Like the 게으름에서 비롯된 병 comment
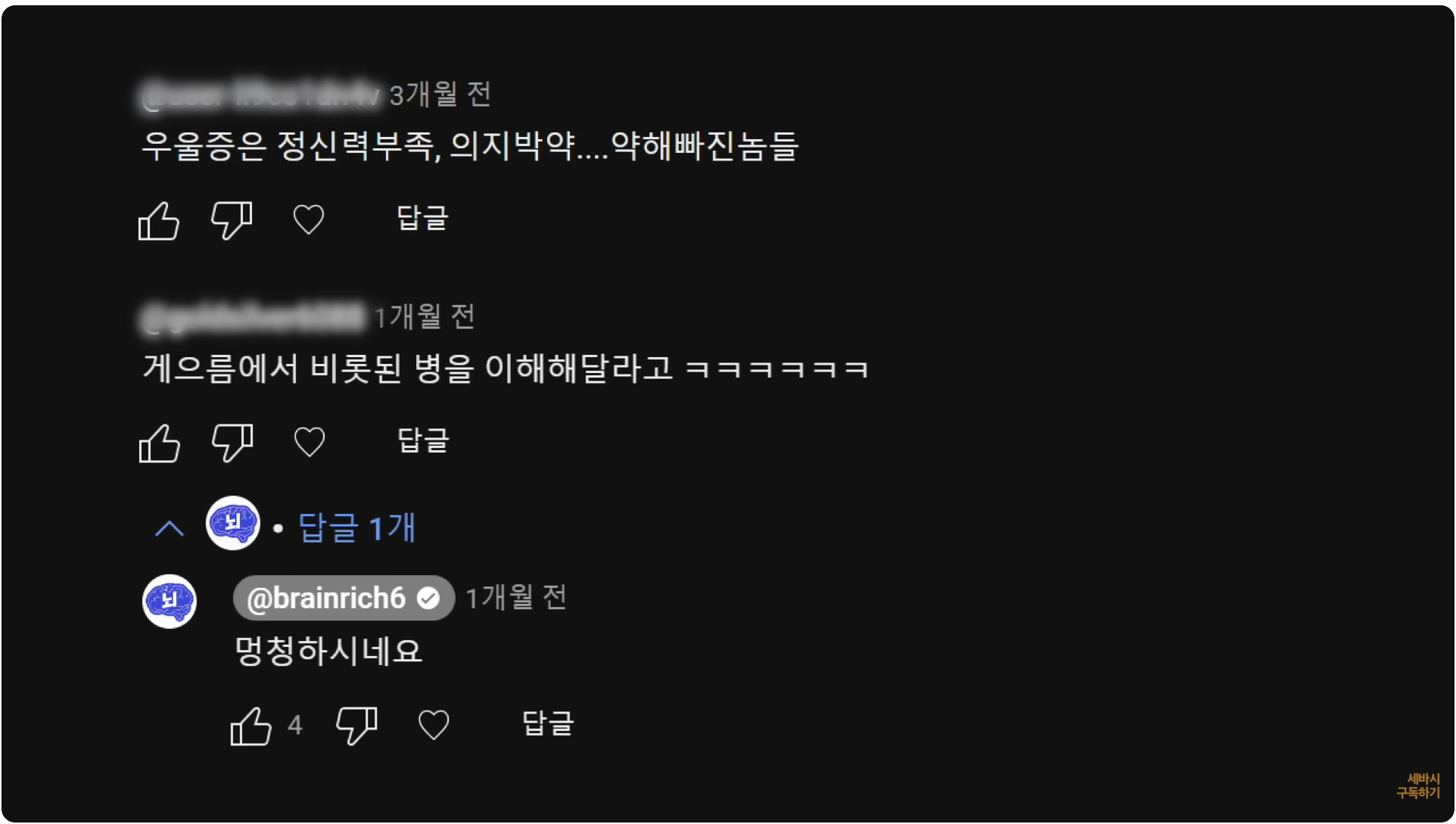 [160, 443]
